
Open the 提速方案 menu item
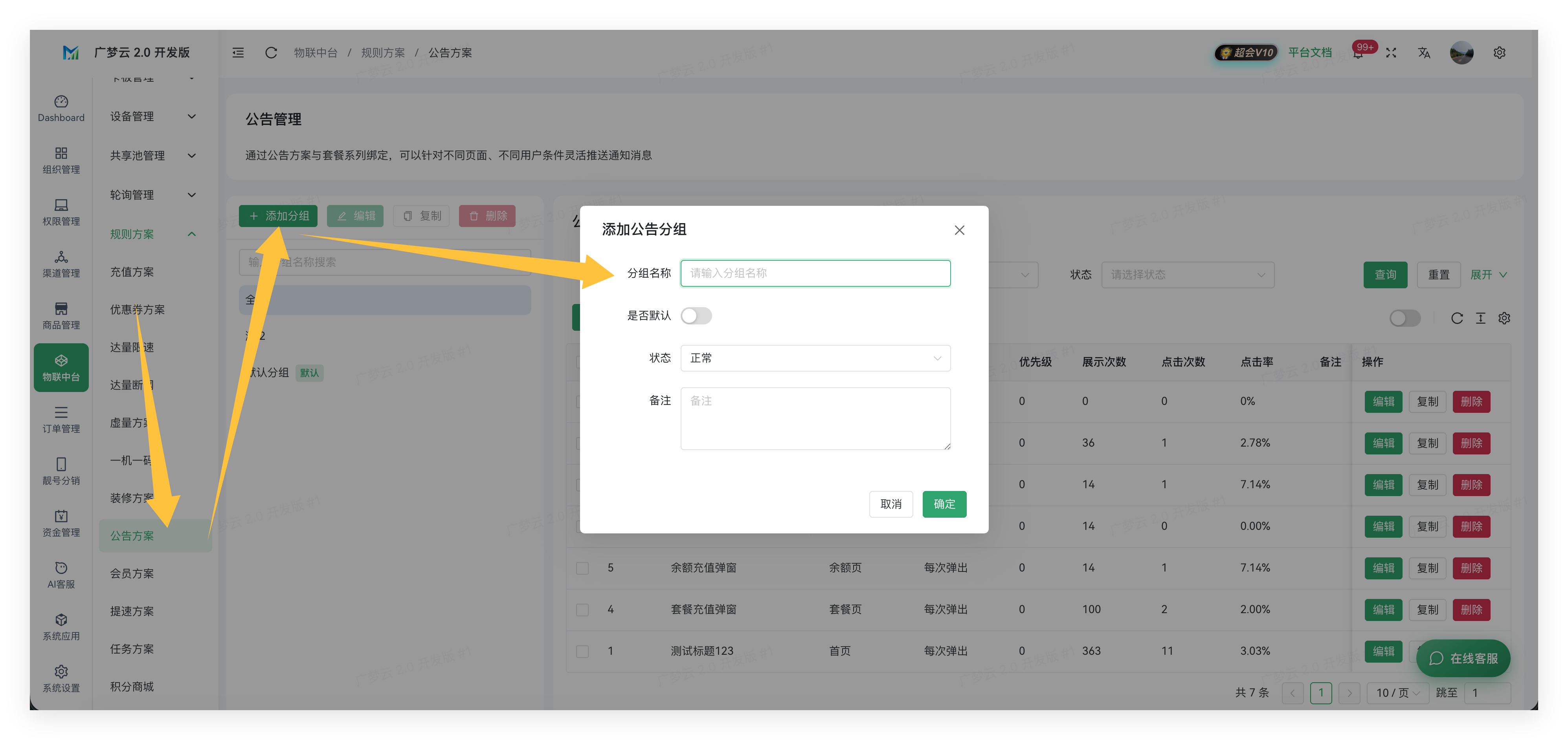[x=132, y=611]
